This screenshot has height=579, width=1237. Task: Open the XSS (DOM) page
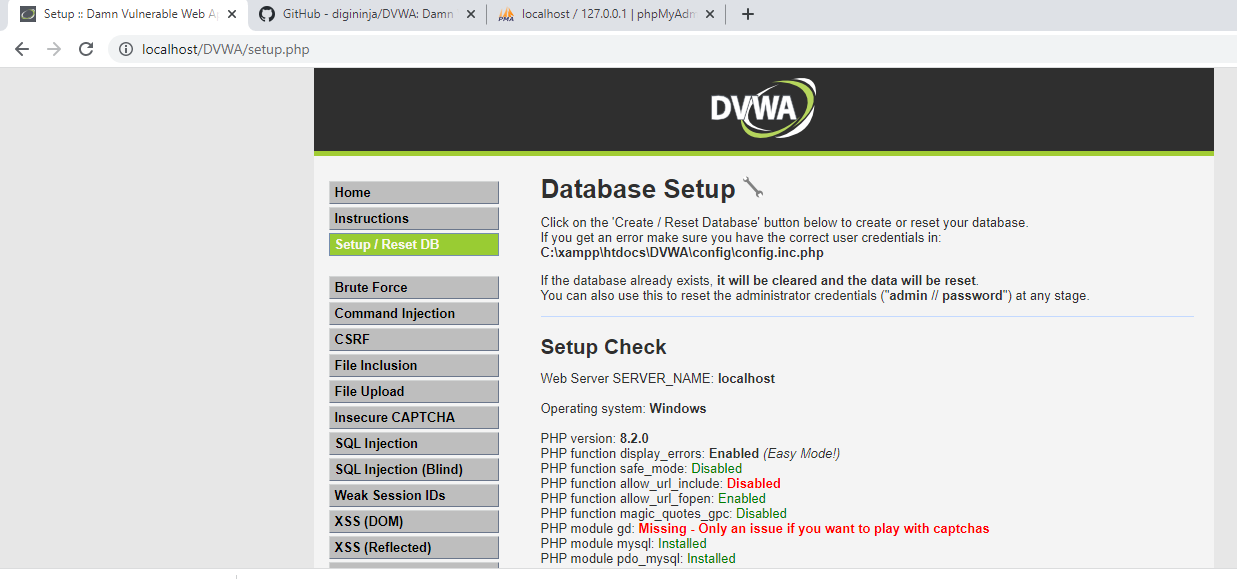point(414,522)
